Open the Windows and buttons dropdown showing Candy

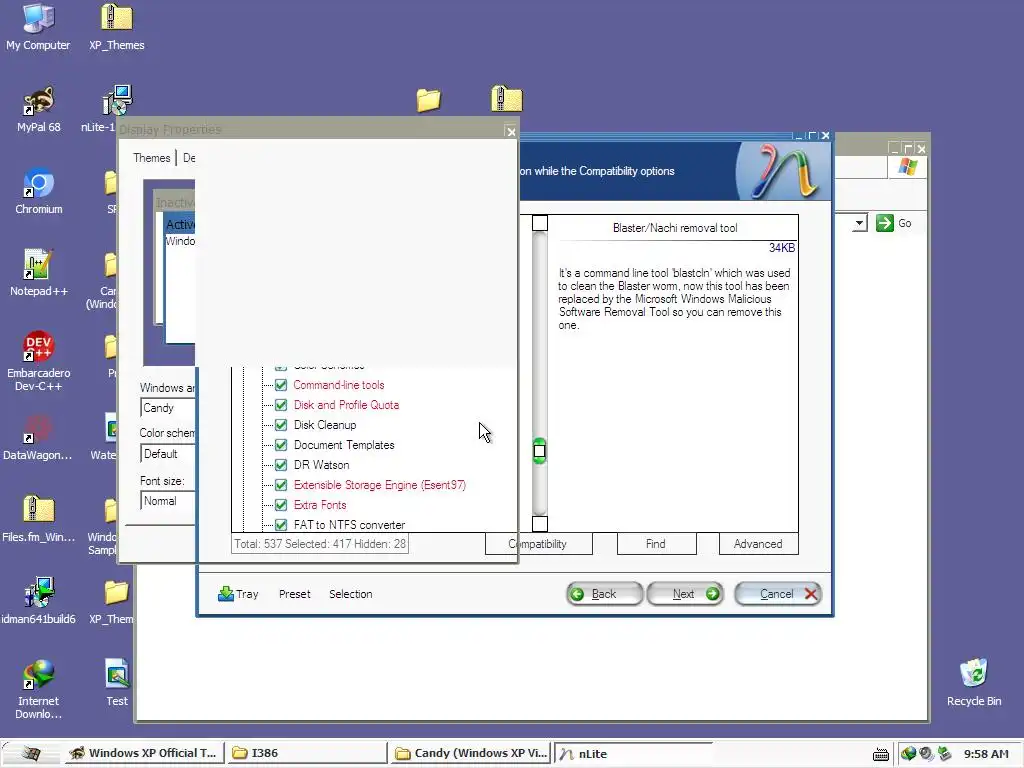[167, 408]
